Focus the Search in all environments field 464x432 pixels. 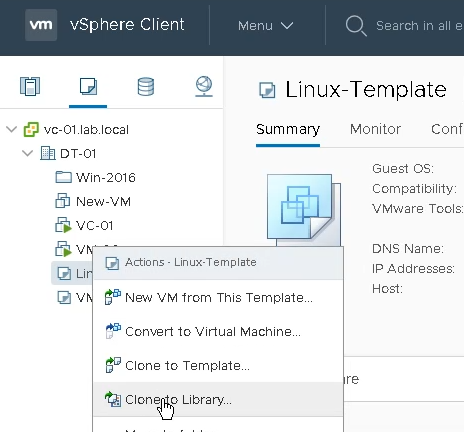[420, 26]
